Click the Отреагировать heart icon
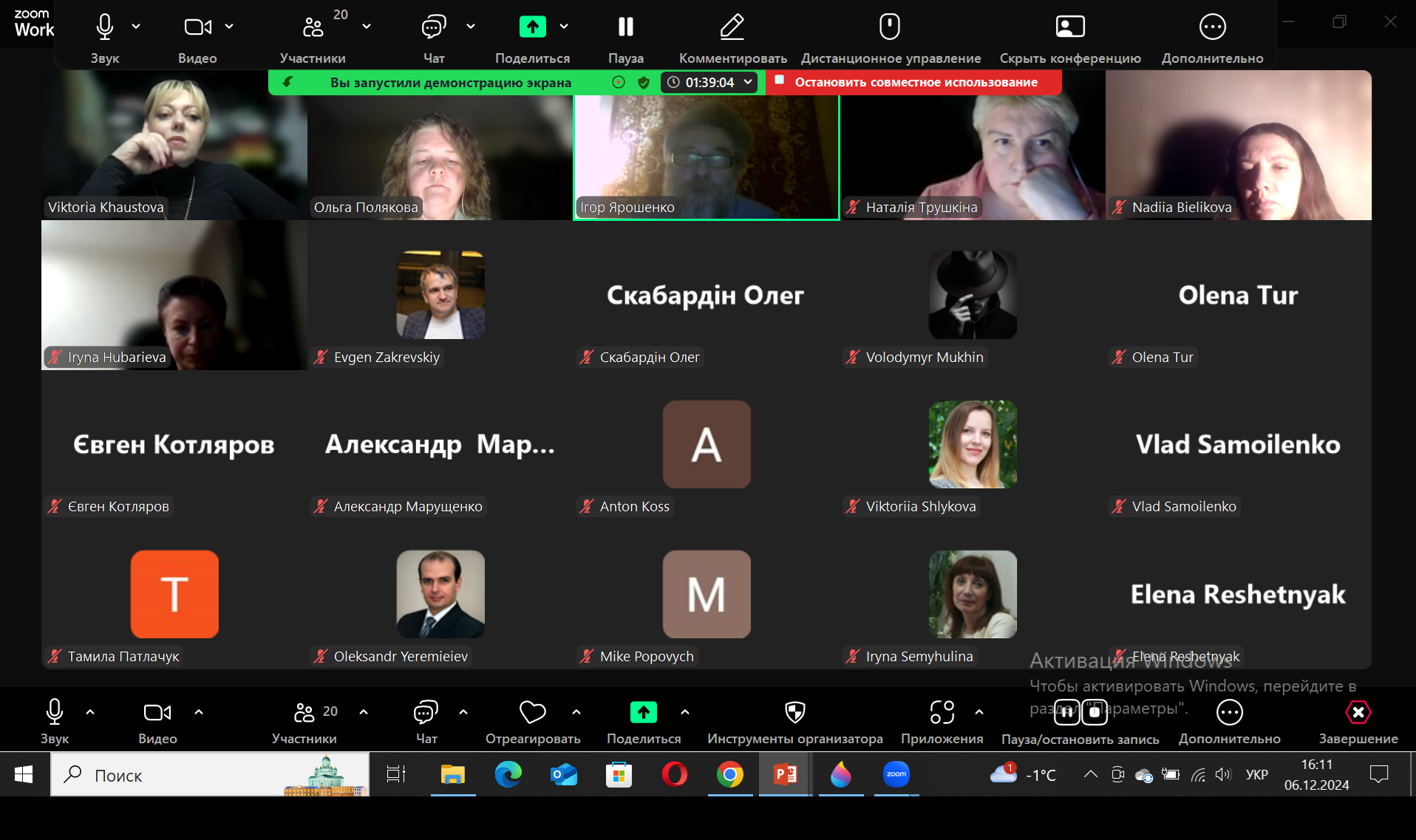Screen dimensions: 1416x840 532,713
